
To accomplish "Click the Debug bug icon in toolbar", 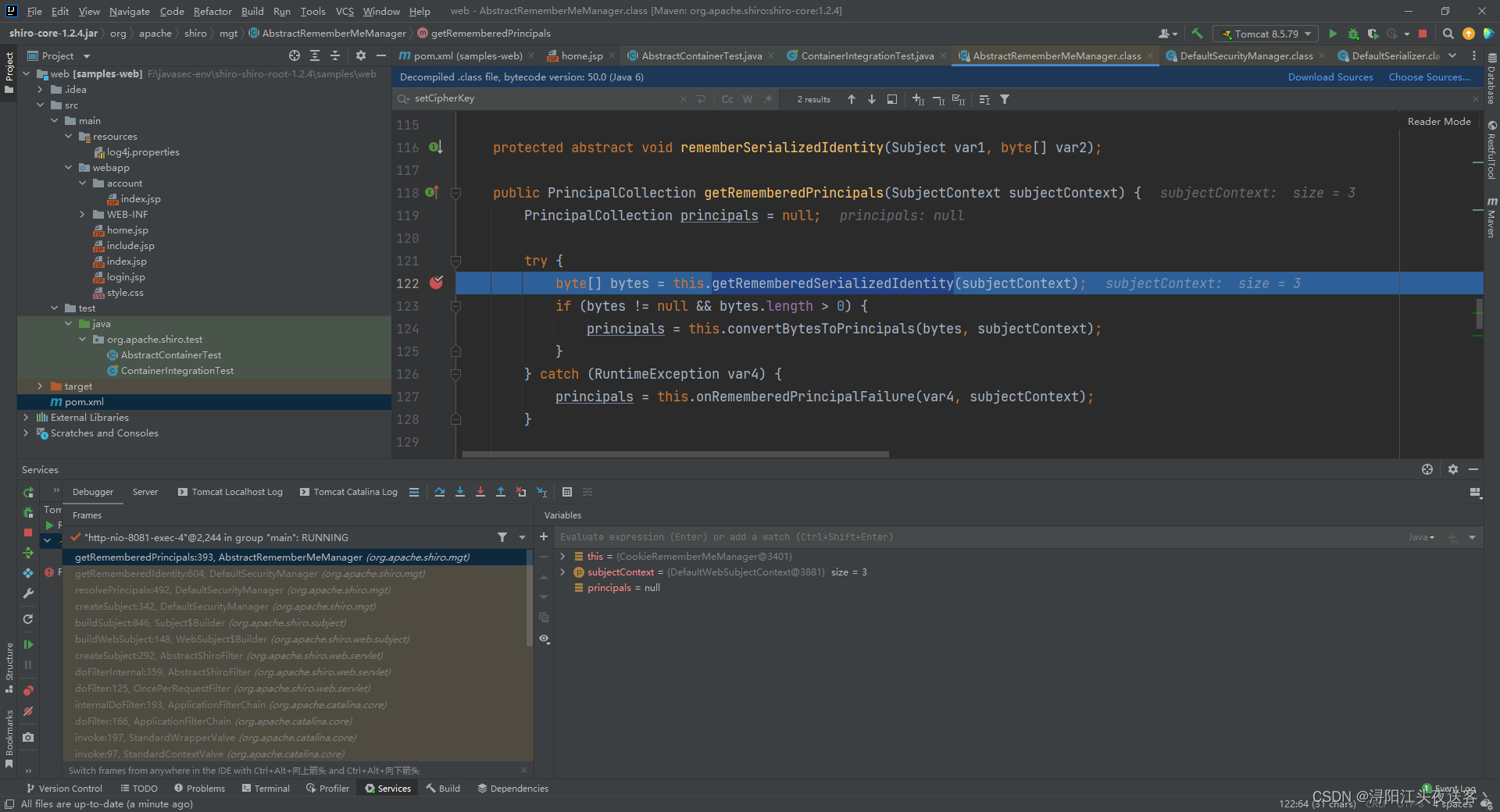I will coord(1353,34).
